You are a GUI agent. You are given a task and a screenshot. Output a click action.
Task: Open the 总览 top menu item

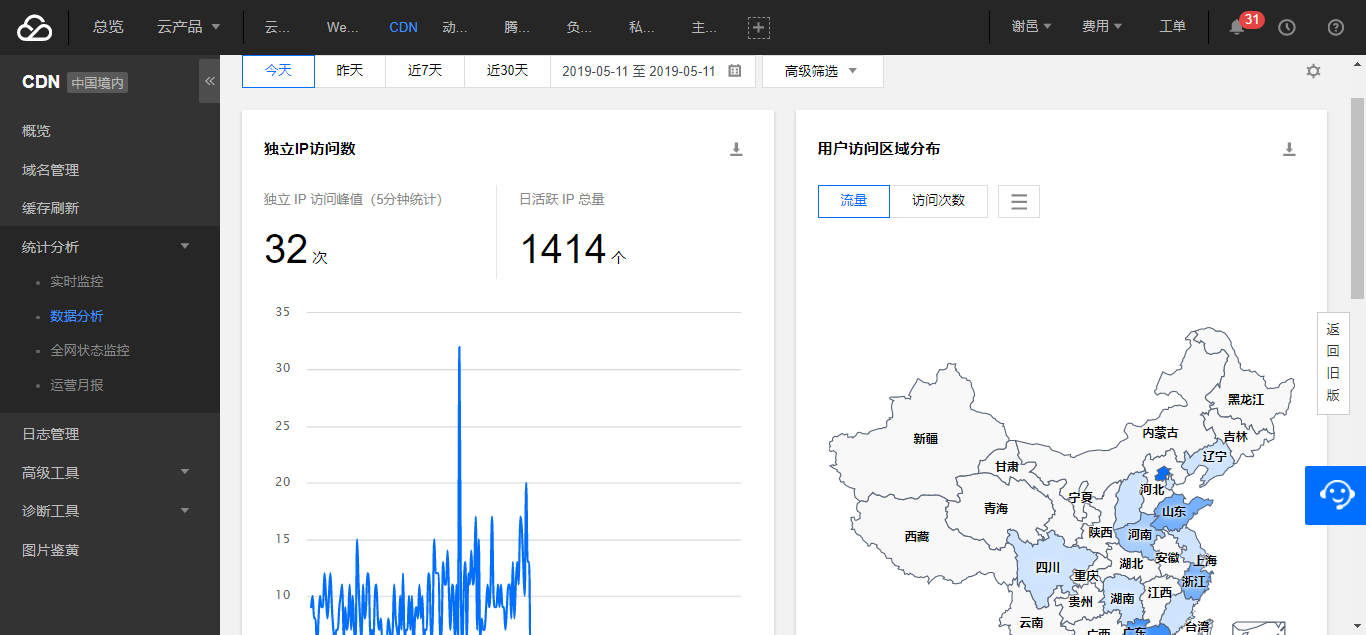point(108,27)
